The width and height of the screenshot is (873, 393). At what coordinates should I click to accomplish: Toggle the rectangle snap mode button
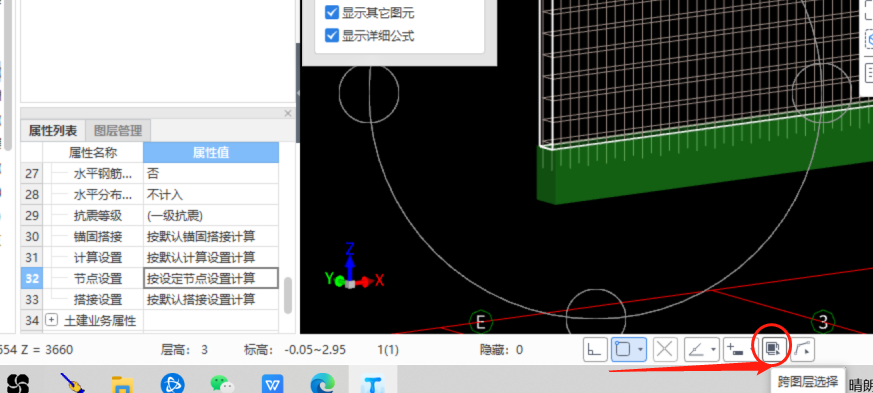(x=624, y=350)
